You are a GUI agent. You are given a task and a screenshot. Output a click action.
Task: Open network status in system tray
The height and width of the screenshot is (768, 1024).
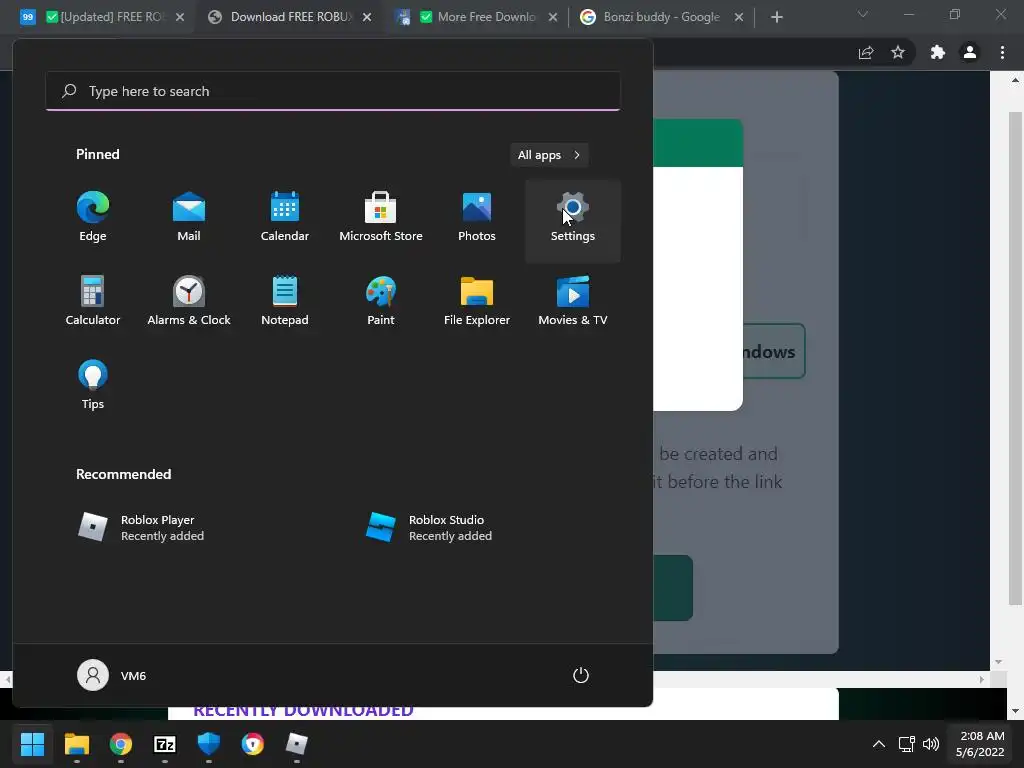pyautogui.click(x=906, y=744)
